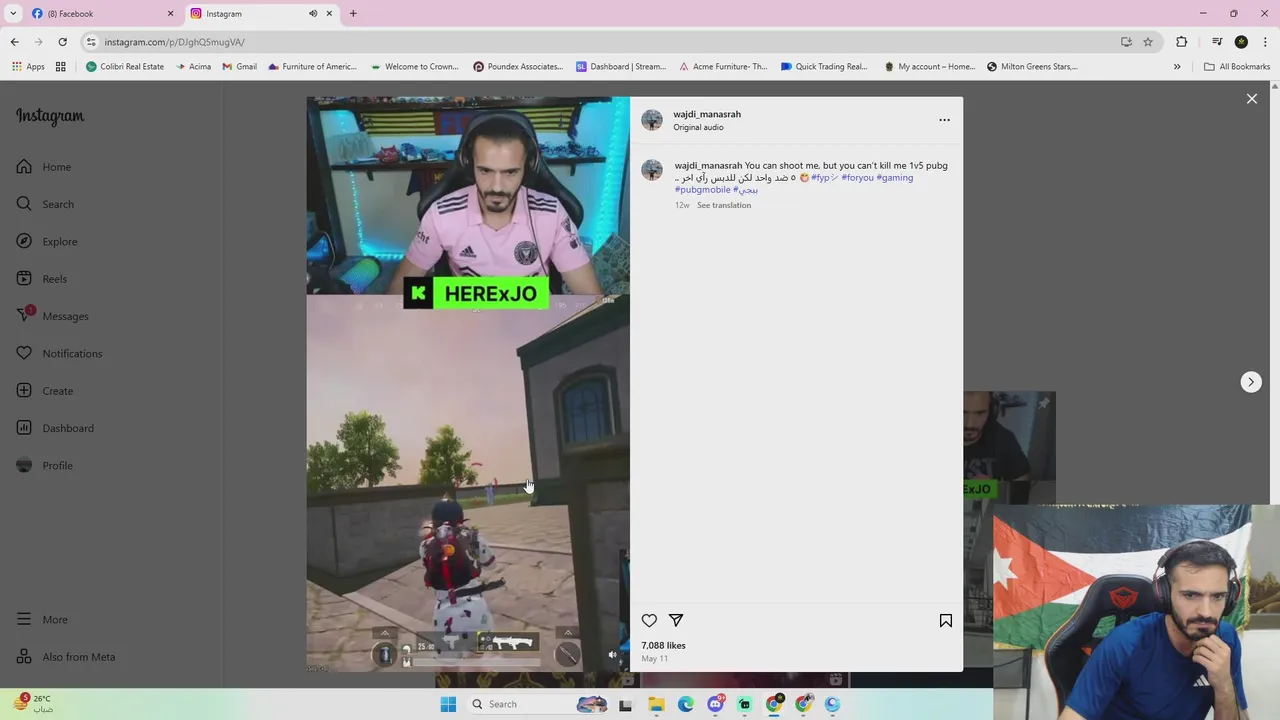Click the Instagram logo
1280x720 pixels.
pos(50,116)
